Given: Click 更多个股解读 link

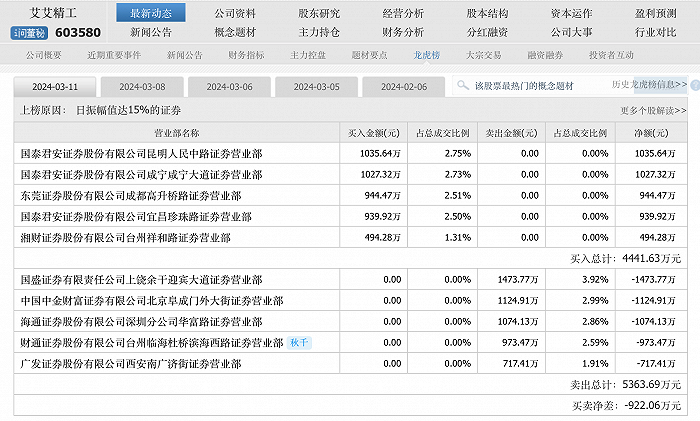Looking at the screenshot, I should 653,110.
